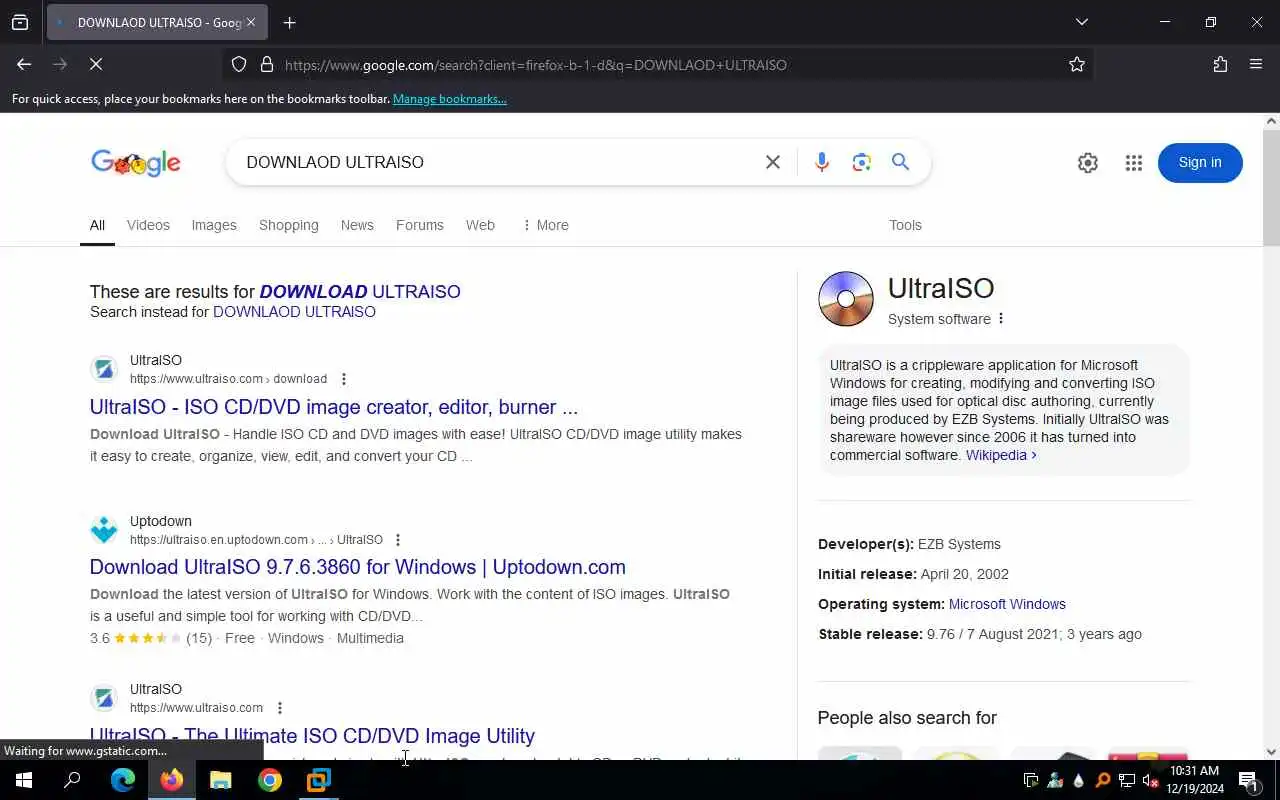This screenshot has height=800, width=1280.
Task: Open Microsoft Windows operating system link
Action: (1007, 604)
